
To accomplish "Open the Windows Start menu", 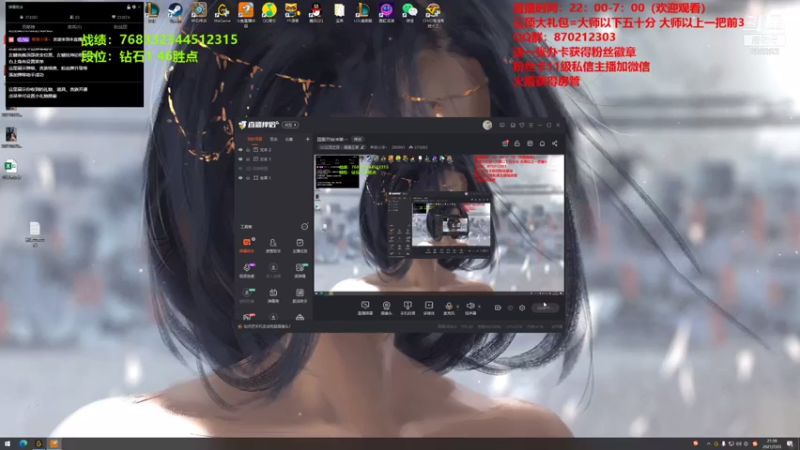I will point(7,444).
